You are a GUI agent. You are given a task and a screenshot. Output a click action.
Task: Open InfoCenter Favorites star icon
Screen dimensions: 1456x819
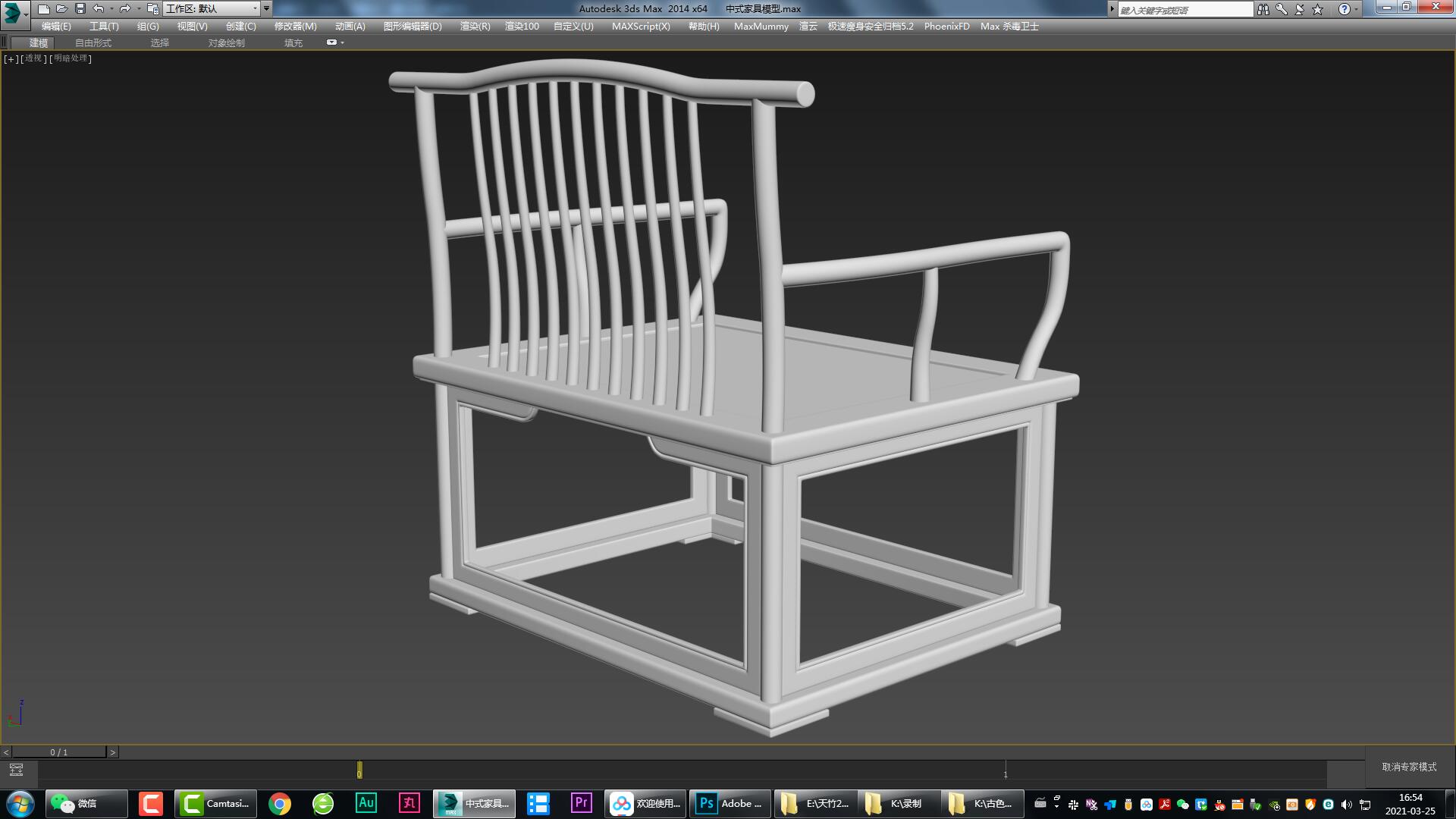click(1318, 9)
